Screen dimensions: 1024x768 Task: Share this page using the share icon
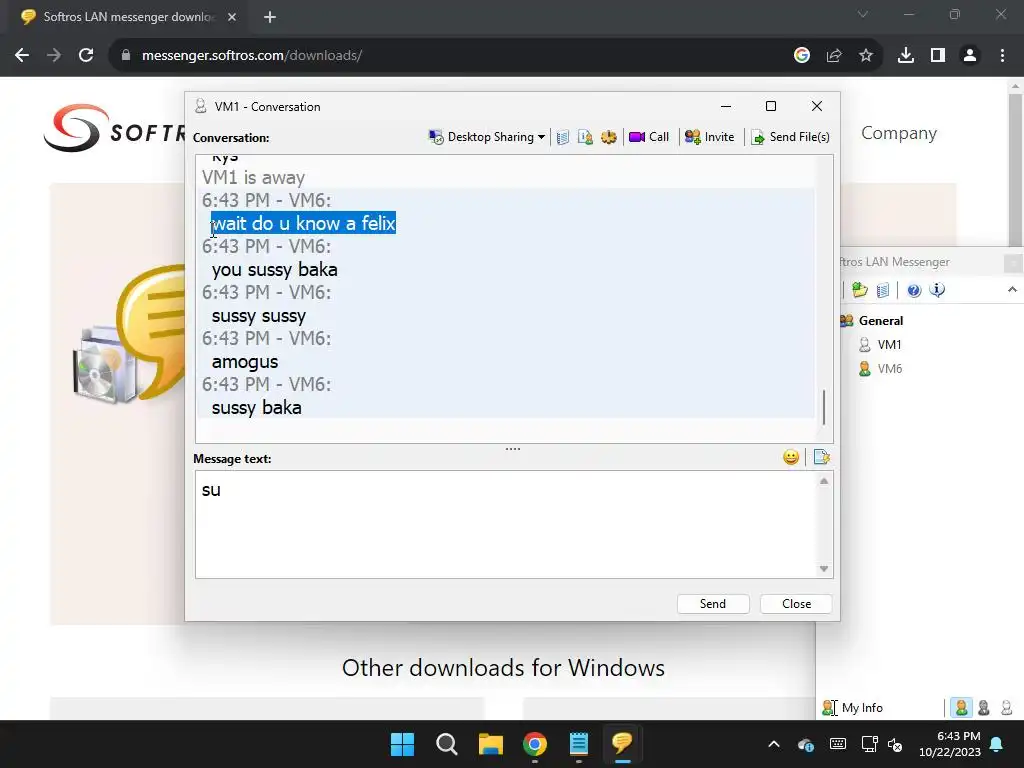click(x=834, y=56)
